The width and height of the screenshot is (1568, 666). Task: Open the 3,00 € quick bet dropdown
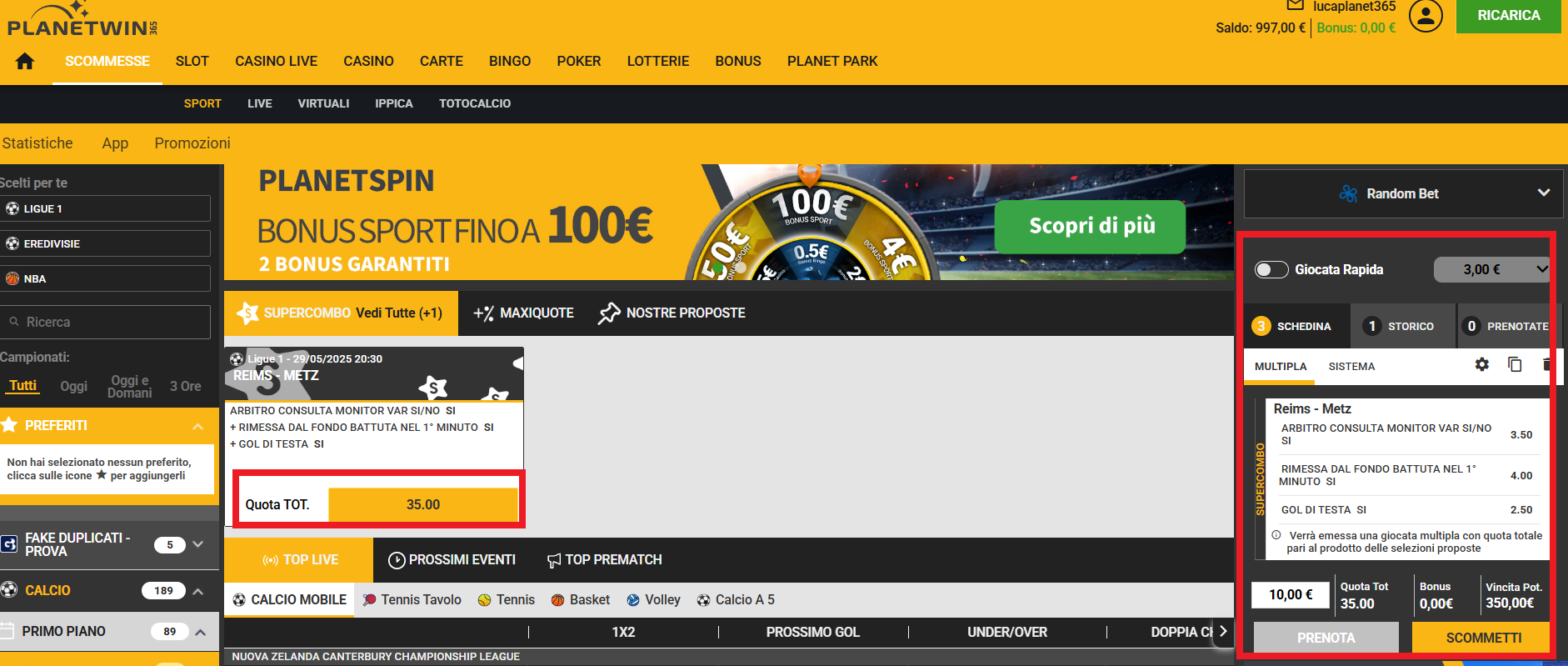1491,269
